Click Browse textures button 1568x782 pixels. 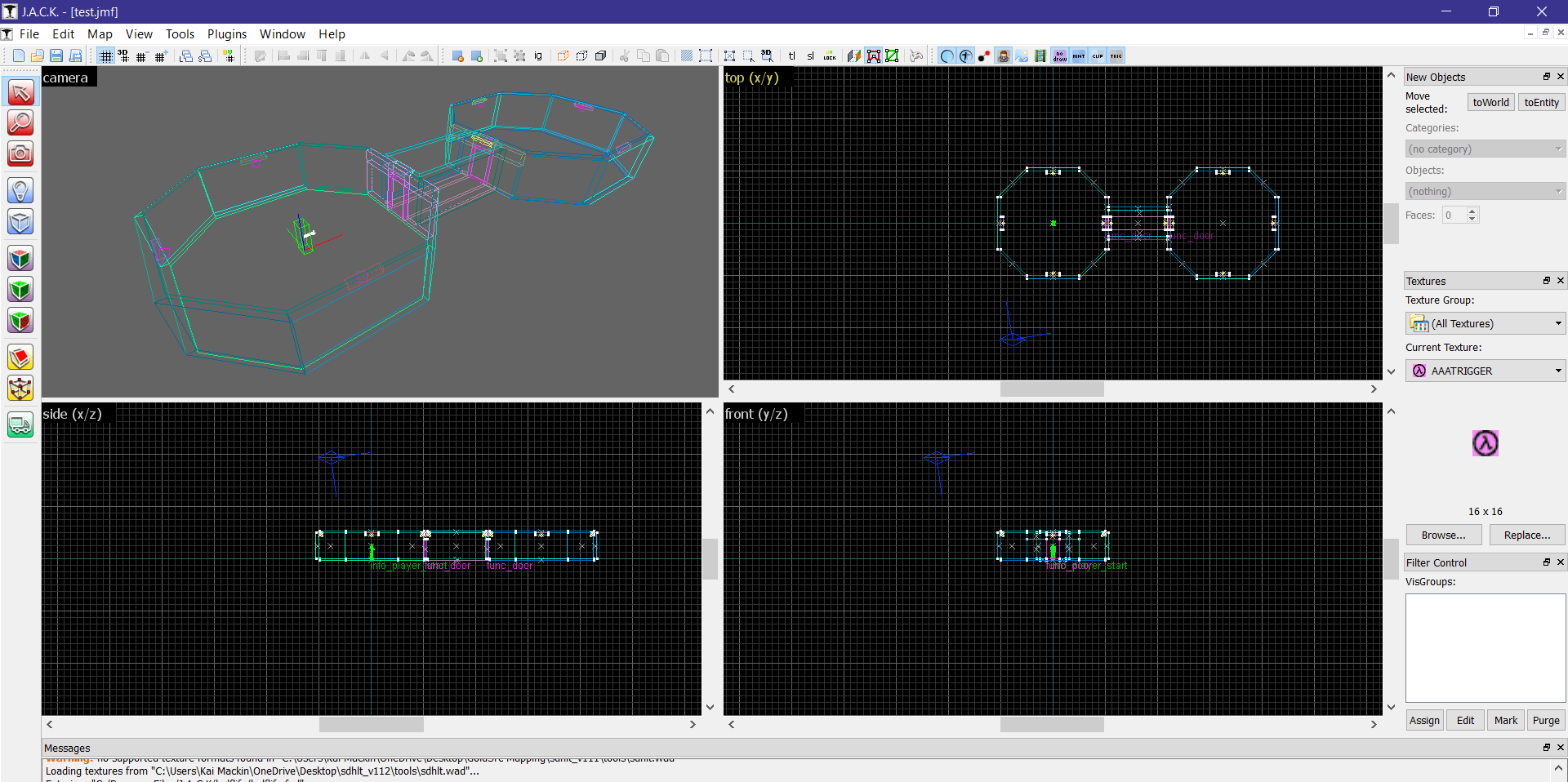(1443, 535)
